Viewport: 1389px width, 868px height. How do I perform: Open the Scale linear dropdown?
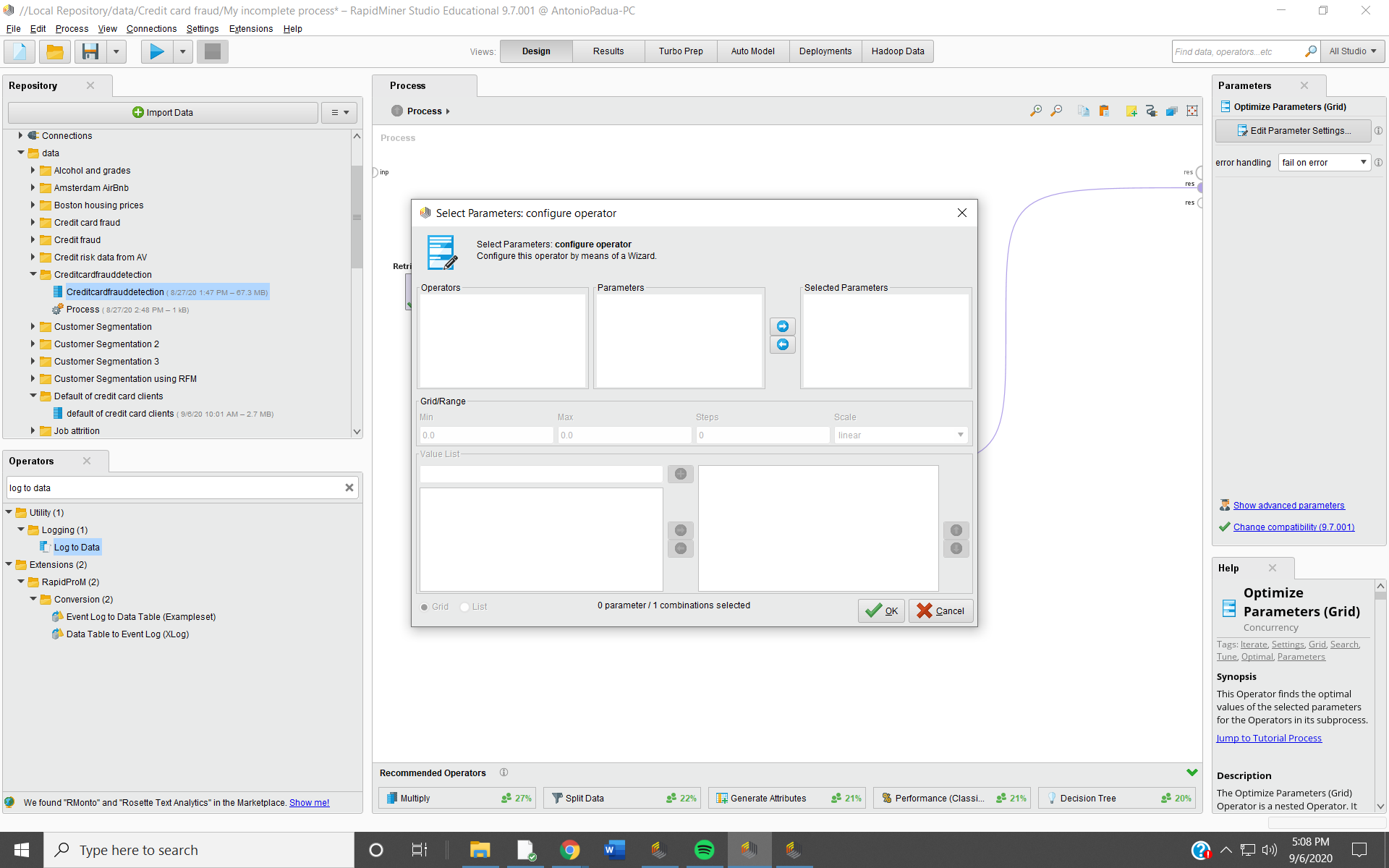click(901, 435)
